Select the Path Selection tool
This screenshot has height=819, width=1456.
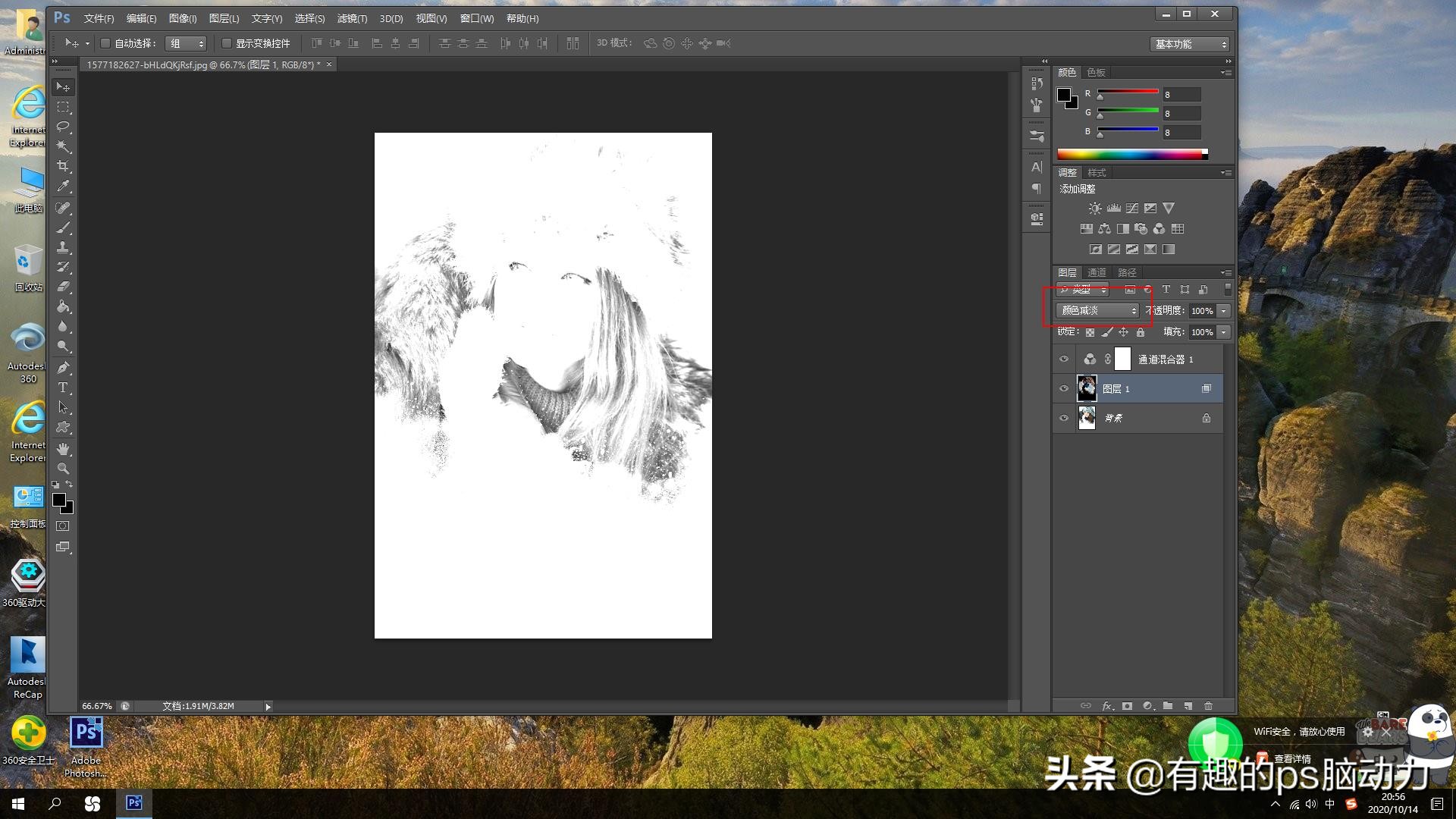[x=63, y=407]
